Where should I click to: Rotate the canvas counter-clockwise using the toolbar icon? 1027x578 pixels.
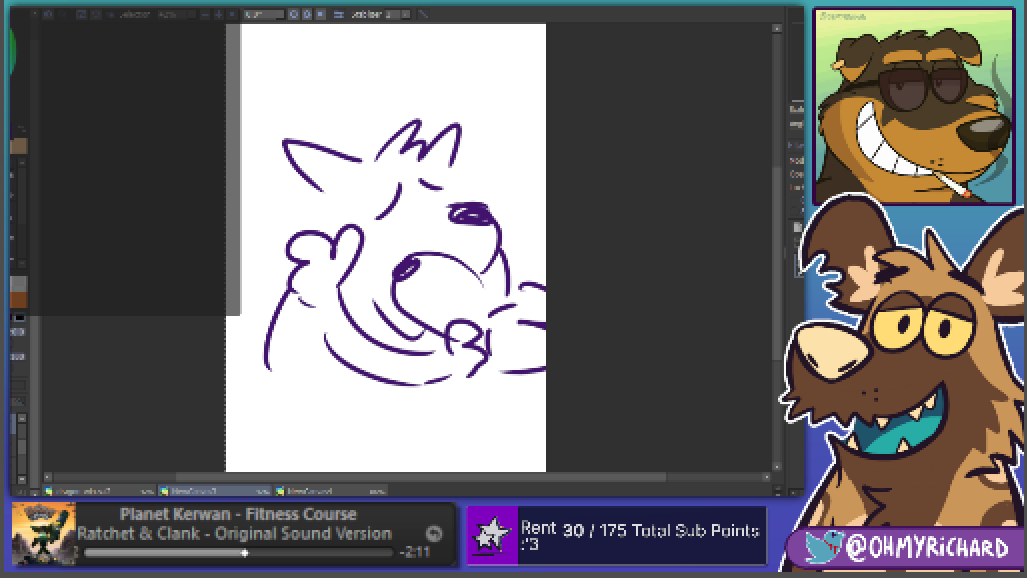tap(294, 15)
